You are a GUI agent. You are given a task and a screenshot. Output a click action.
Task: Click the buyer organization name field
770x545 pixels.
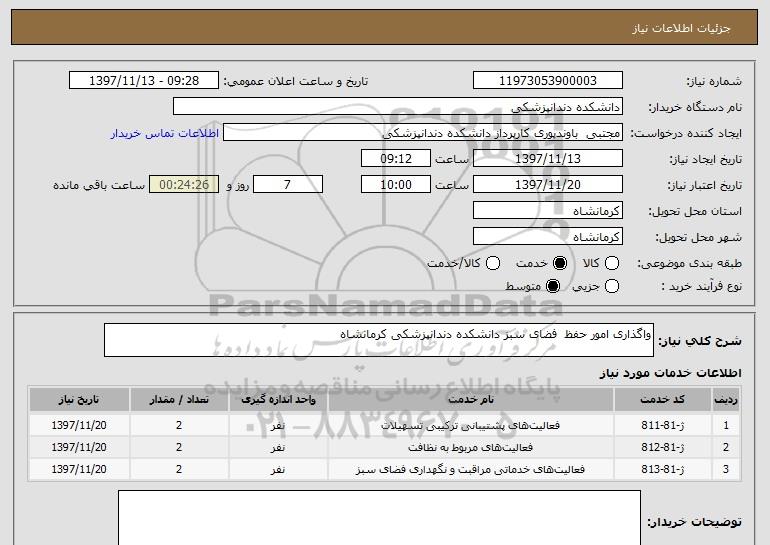point(398,107)
